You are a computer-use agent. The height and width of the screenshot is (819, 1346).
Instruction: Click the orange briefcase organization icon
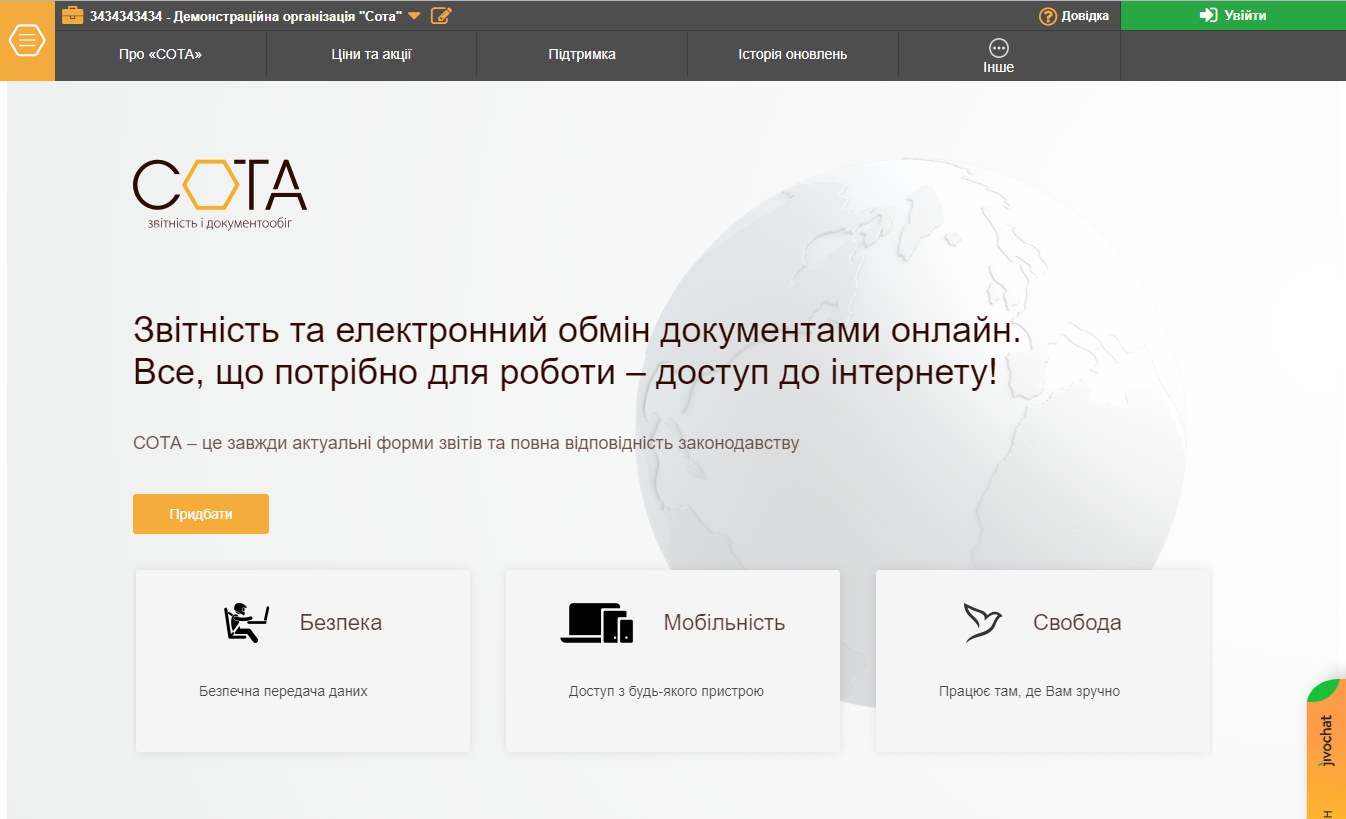click(72, 15)
